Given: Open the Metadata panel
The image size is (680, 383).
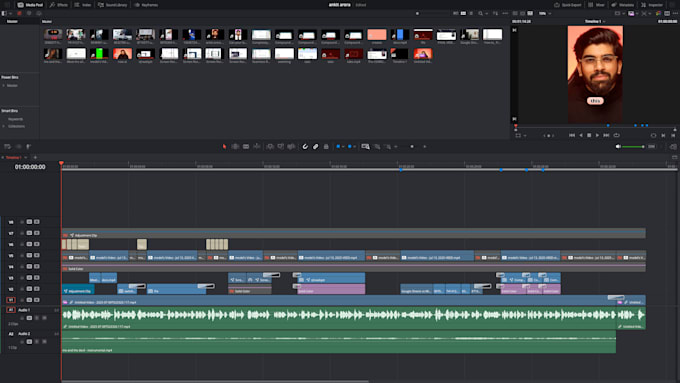Looking at the screenshot, I should 623,5.
